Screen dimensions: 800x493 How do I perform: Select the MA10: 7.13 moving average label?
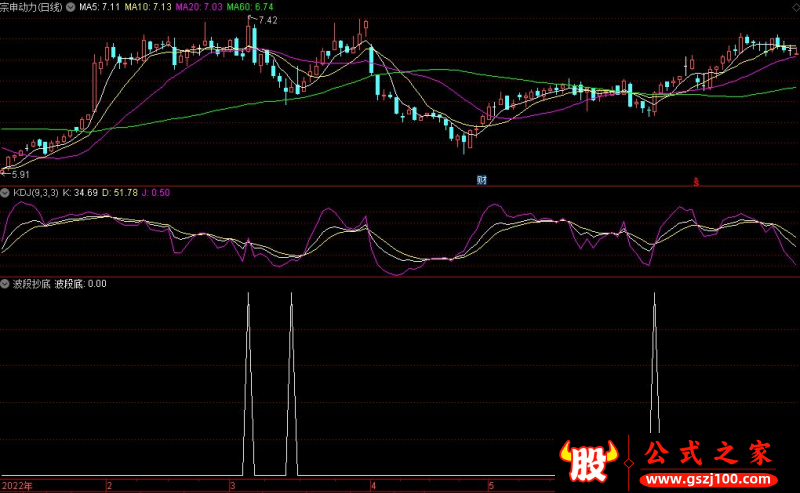[147, 7]
